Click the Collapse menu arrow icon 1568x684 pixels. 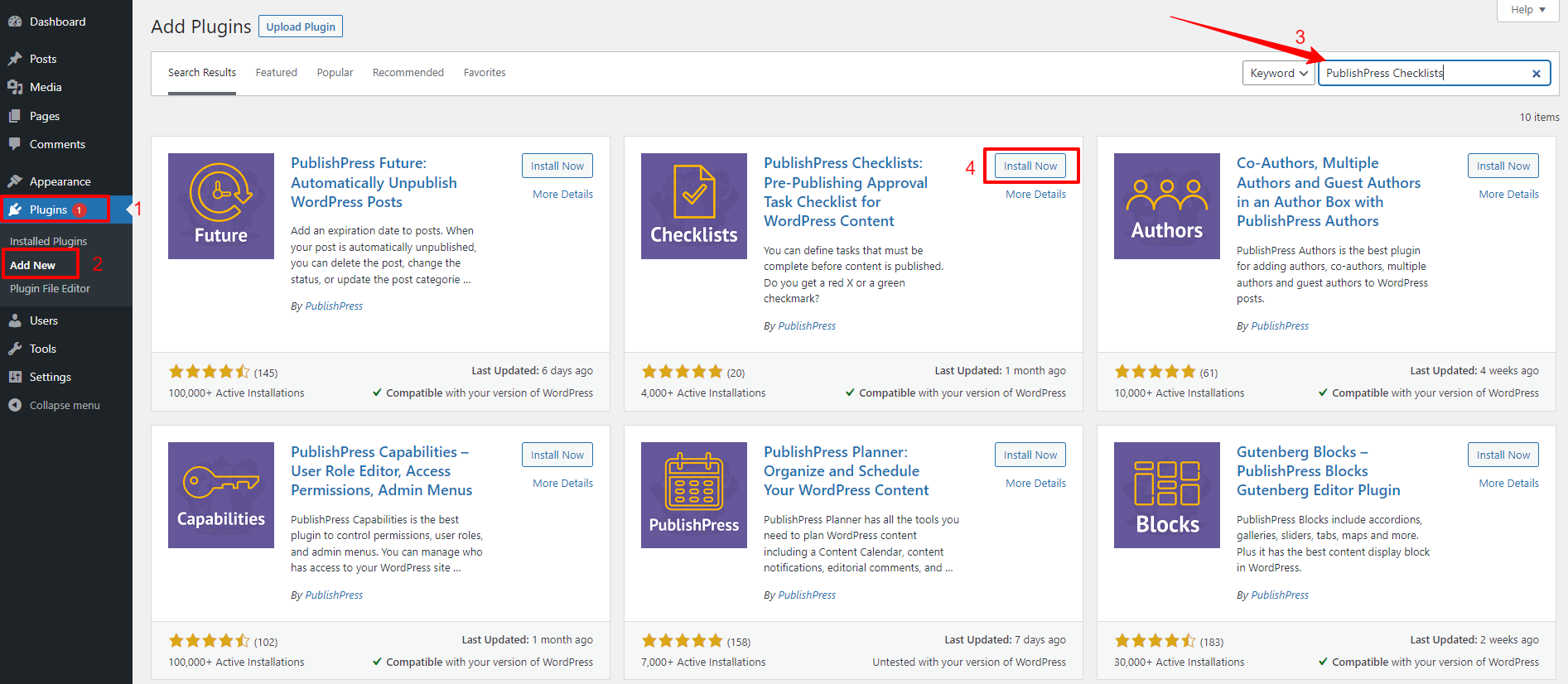[15, 405]
